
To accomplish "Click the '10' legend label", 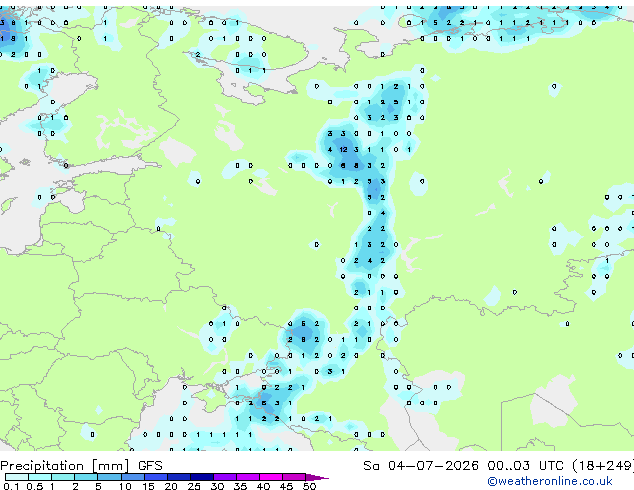I will pos(125,486).
